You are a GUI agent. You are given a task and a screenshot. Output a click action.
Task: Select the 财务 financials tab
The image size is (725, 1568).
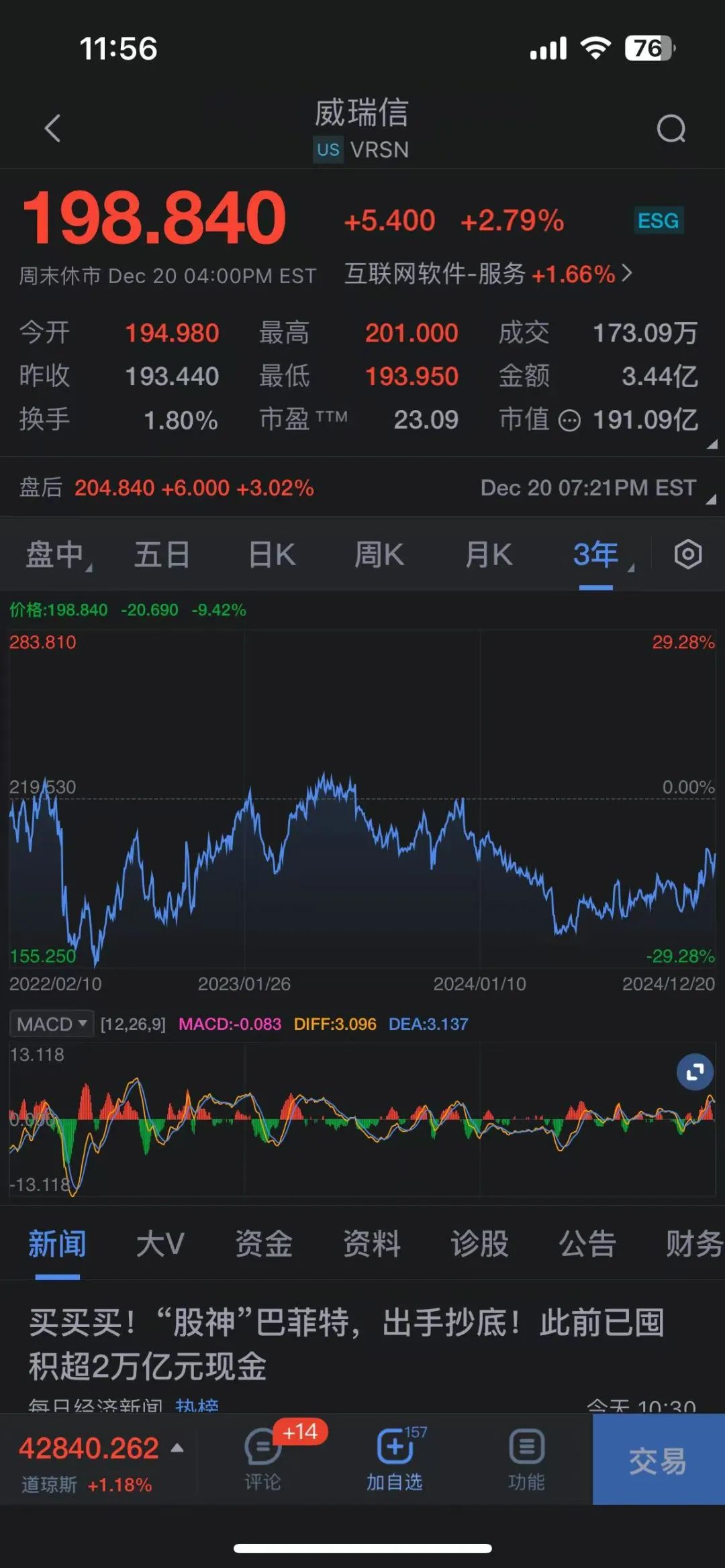694,1244
